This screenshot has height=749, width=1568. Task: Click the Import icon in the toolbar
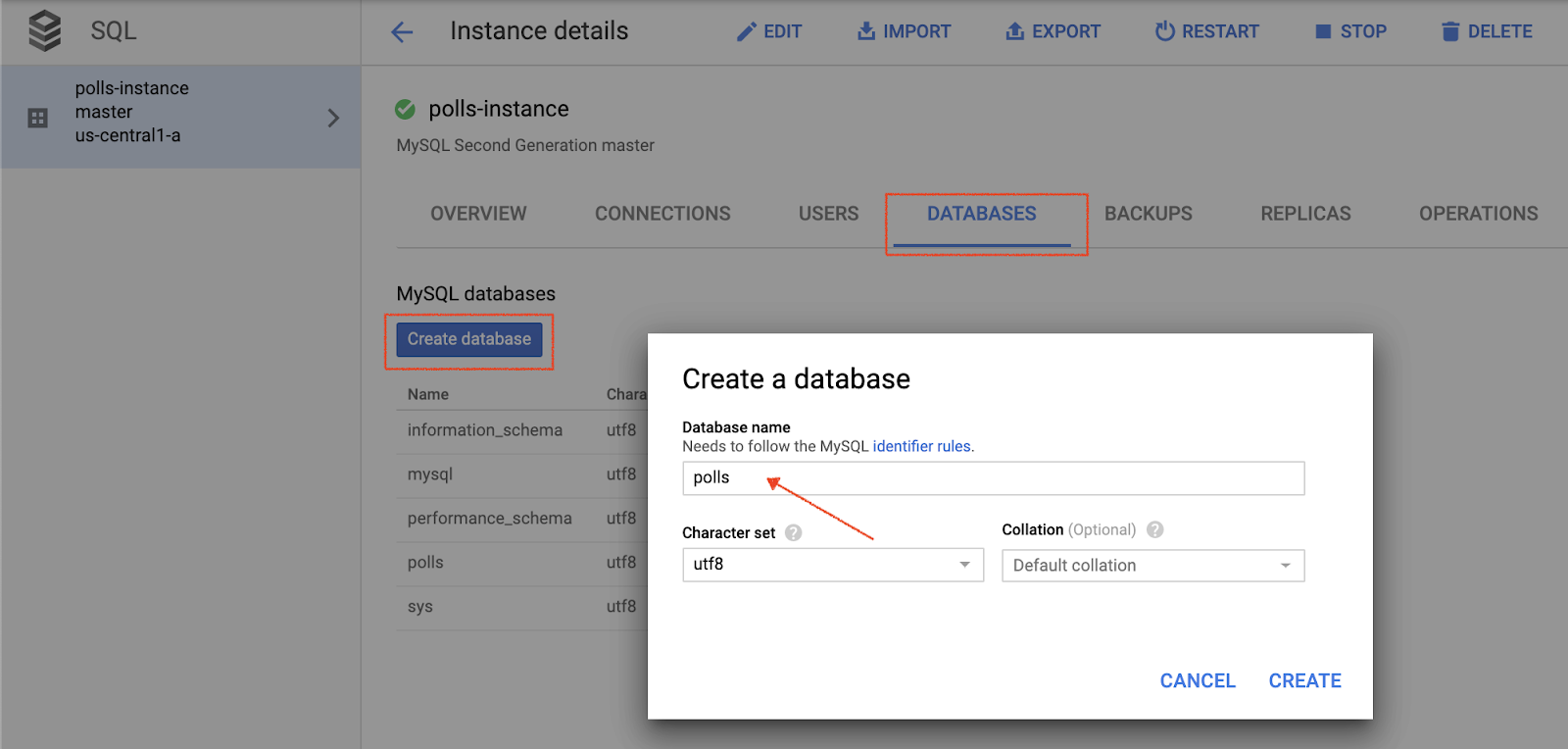(866, 31)
